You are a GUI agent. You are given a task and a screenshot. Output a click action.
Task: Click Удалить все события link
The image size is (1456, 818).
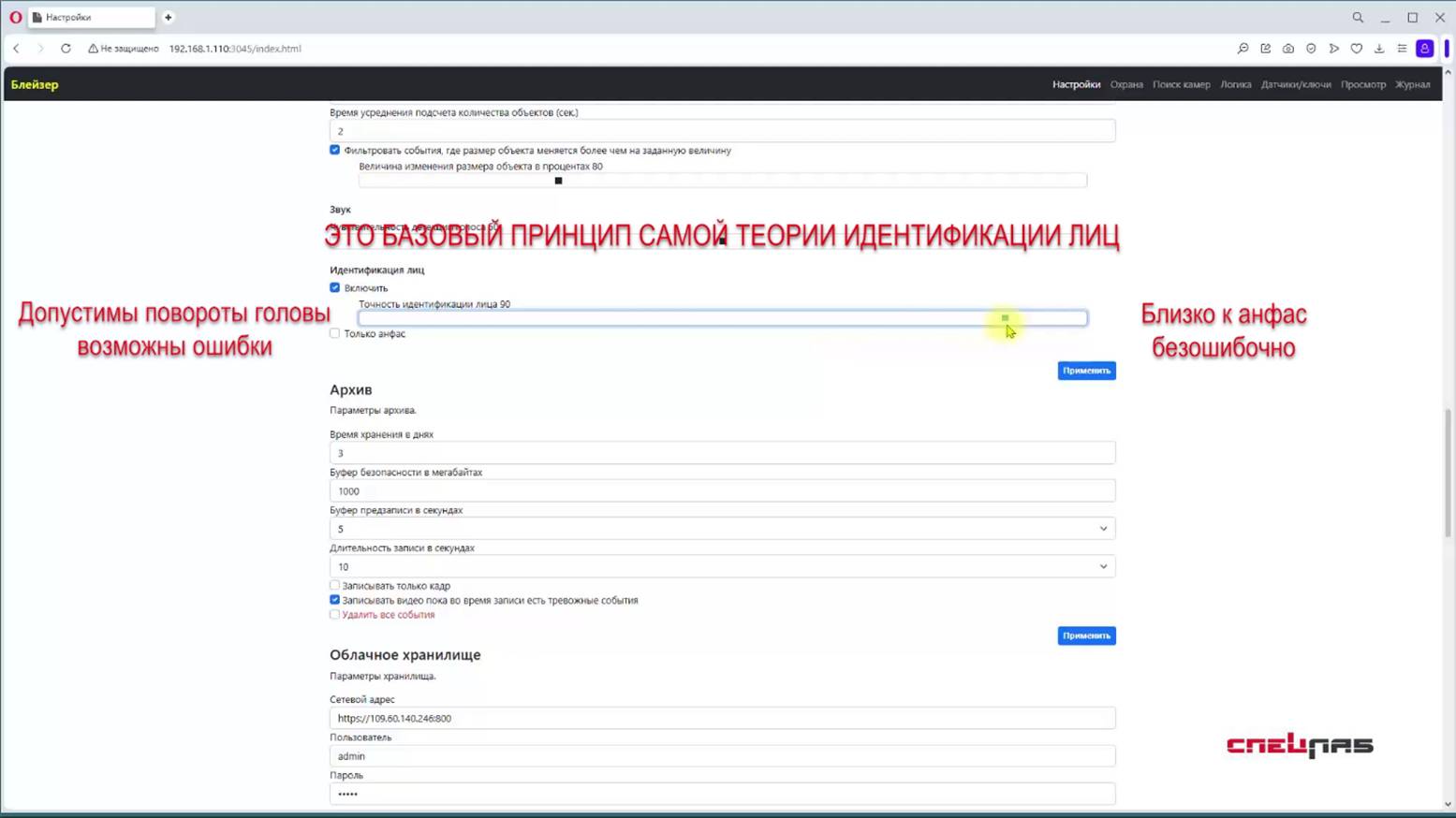(388, 615)
